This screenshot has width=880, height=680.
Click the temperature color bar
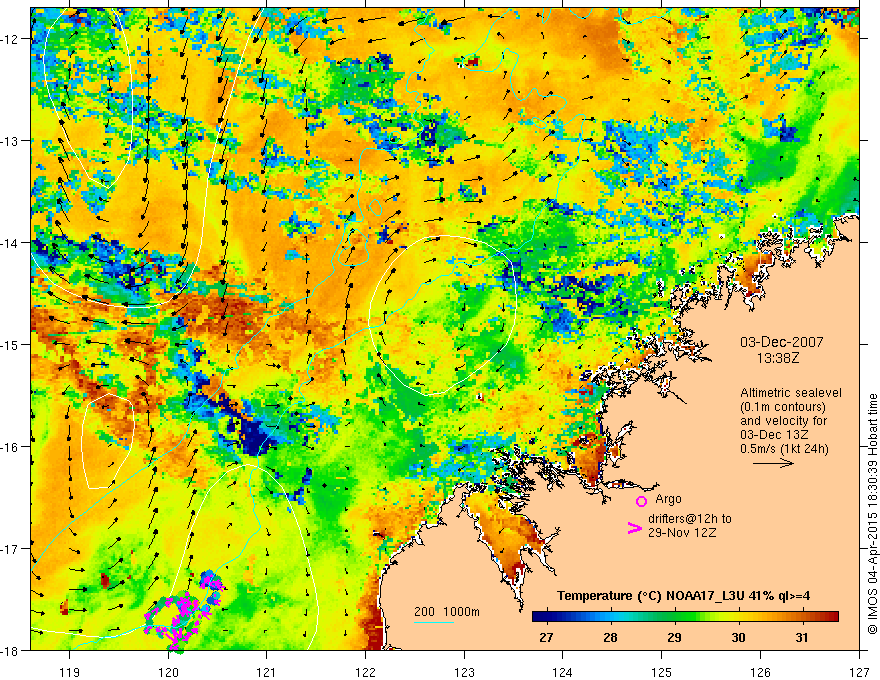coord(685,617)
